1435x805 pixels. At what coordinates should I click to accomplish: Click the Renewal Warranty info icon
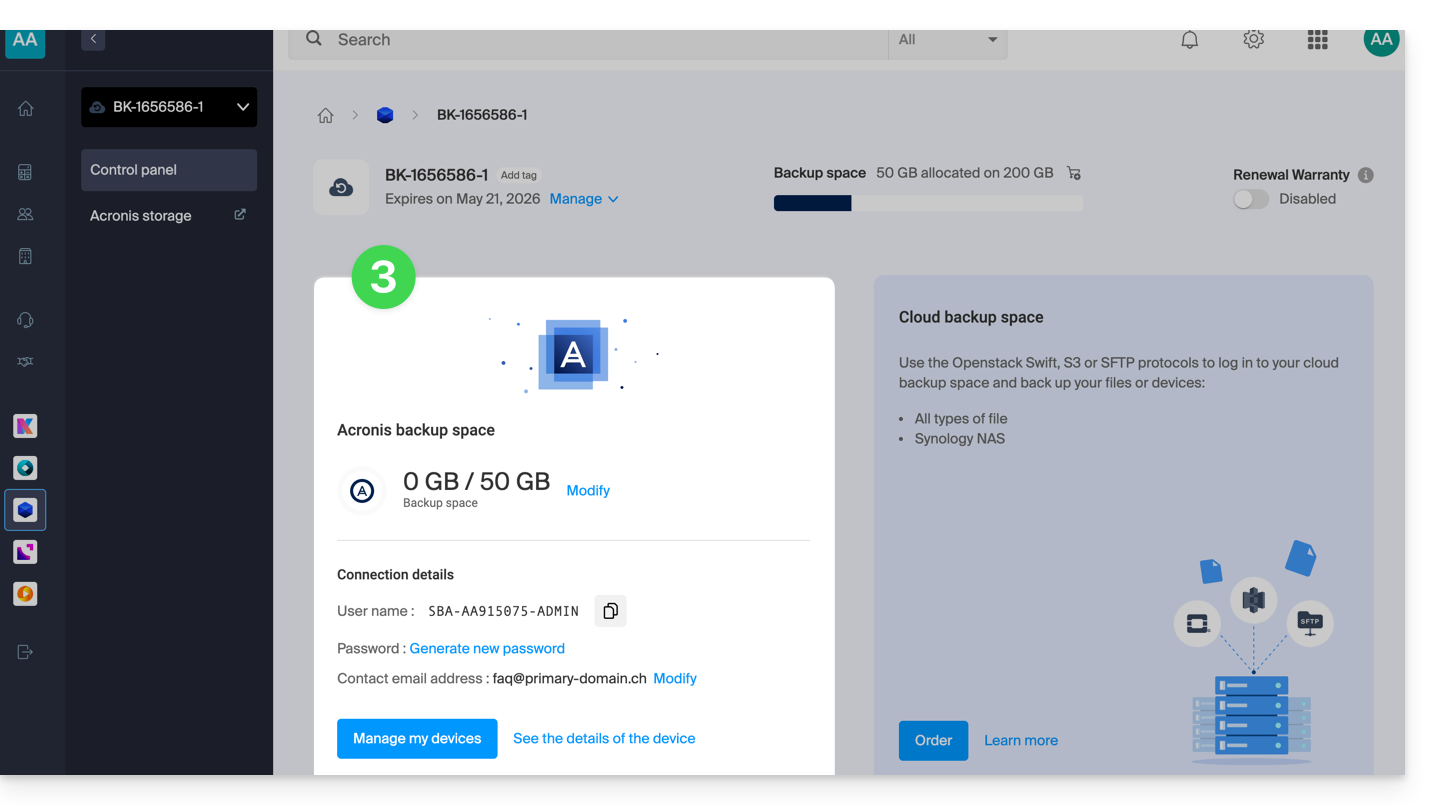click(x=1366, y=175)
